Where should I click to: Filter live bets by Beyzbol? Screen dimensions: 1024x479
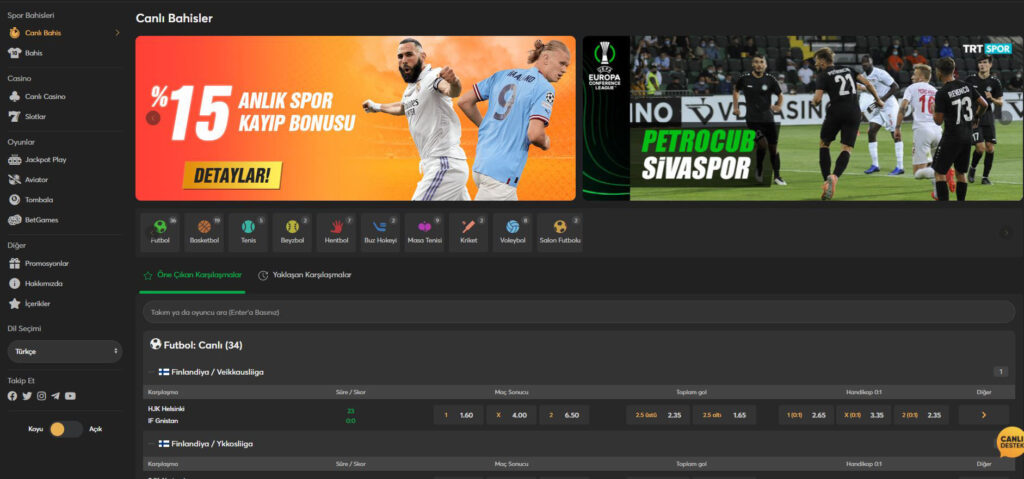pos(292,232)
